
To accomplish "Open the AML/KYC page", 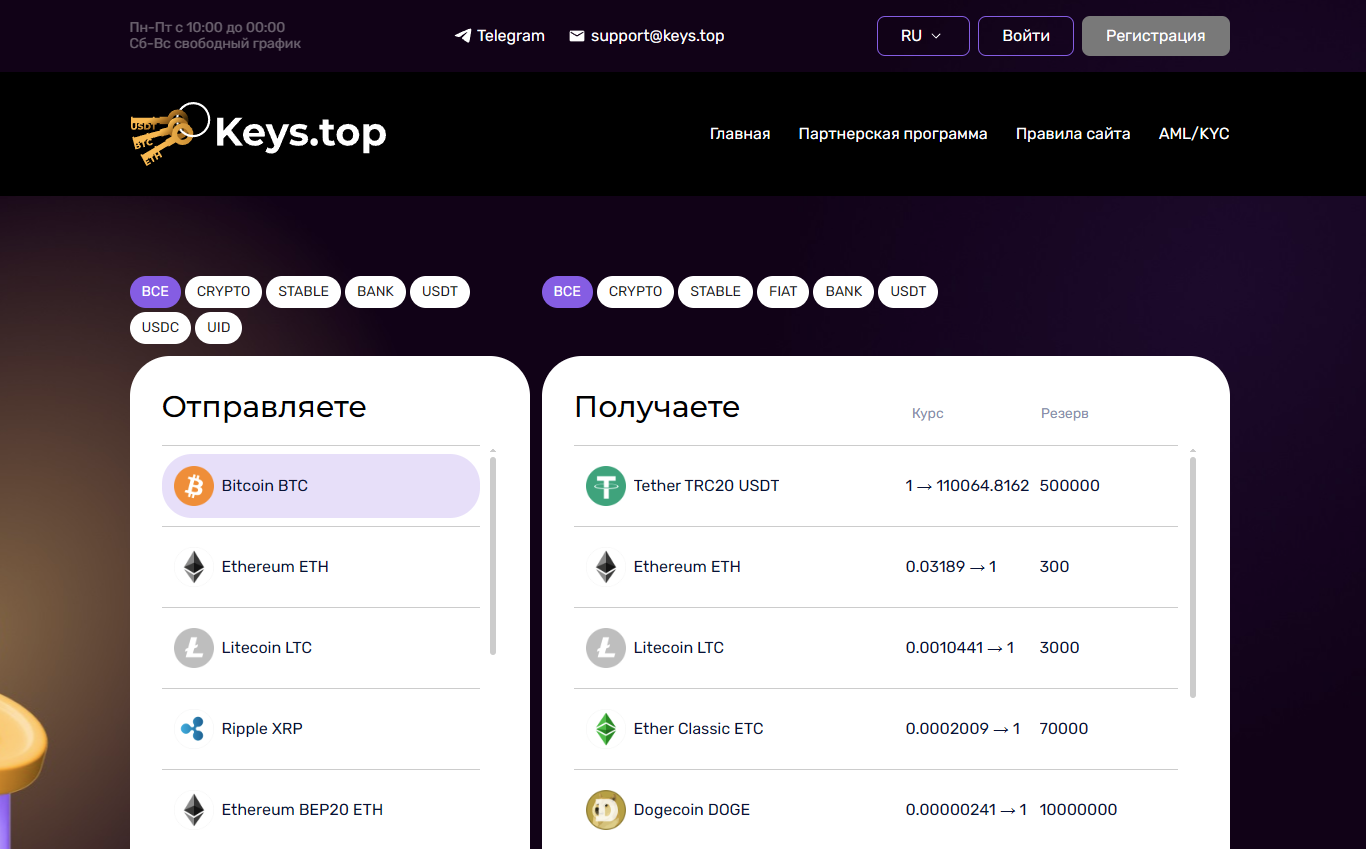I will tap(1194, 134).
